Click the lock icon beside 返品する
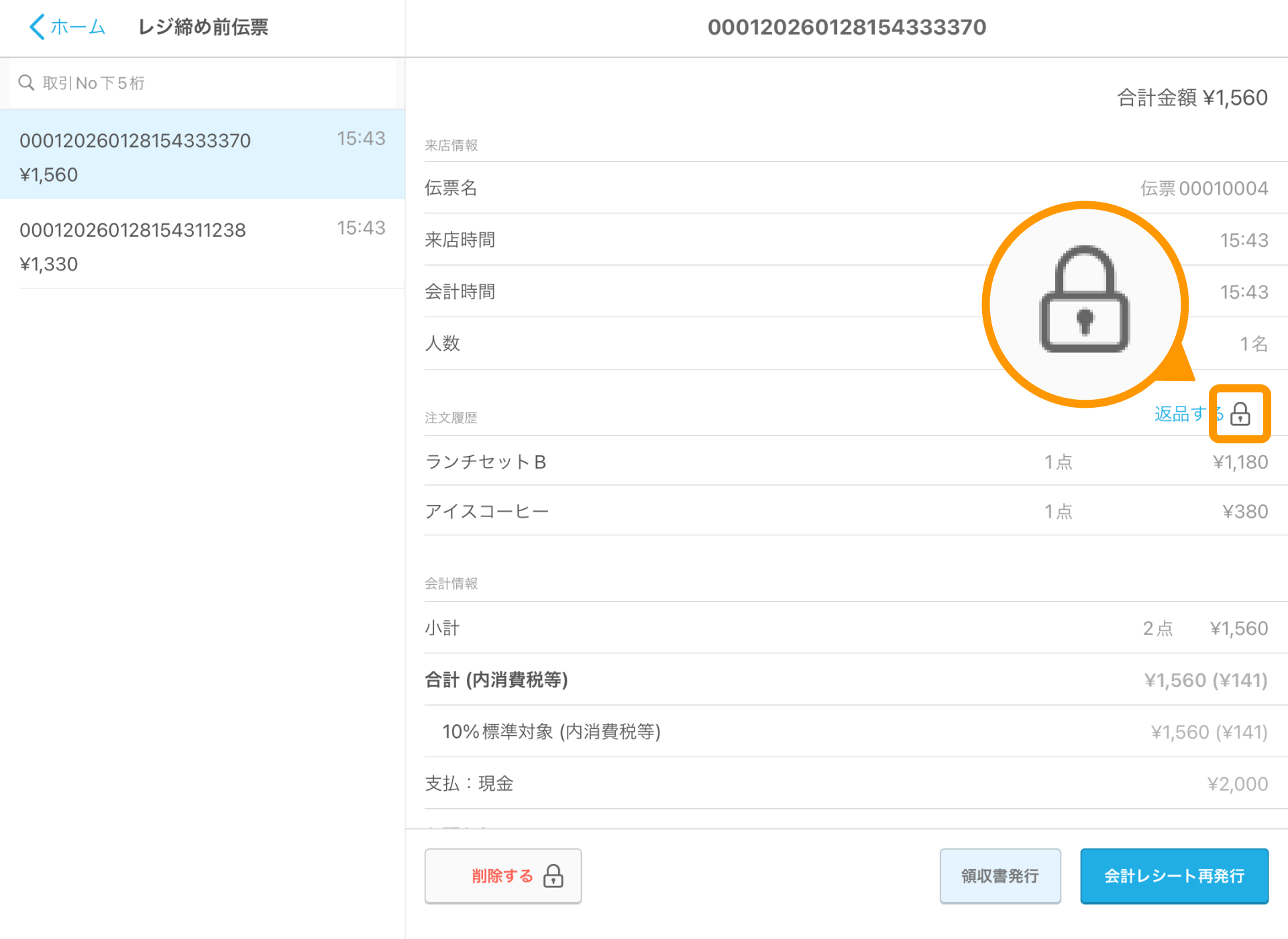The width and height of the screenshot is (1288, 939). point(1240,414)
